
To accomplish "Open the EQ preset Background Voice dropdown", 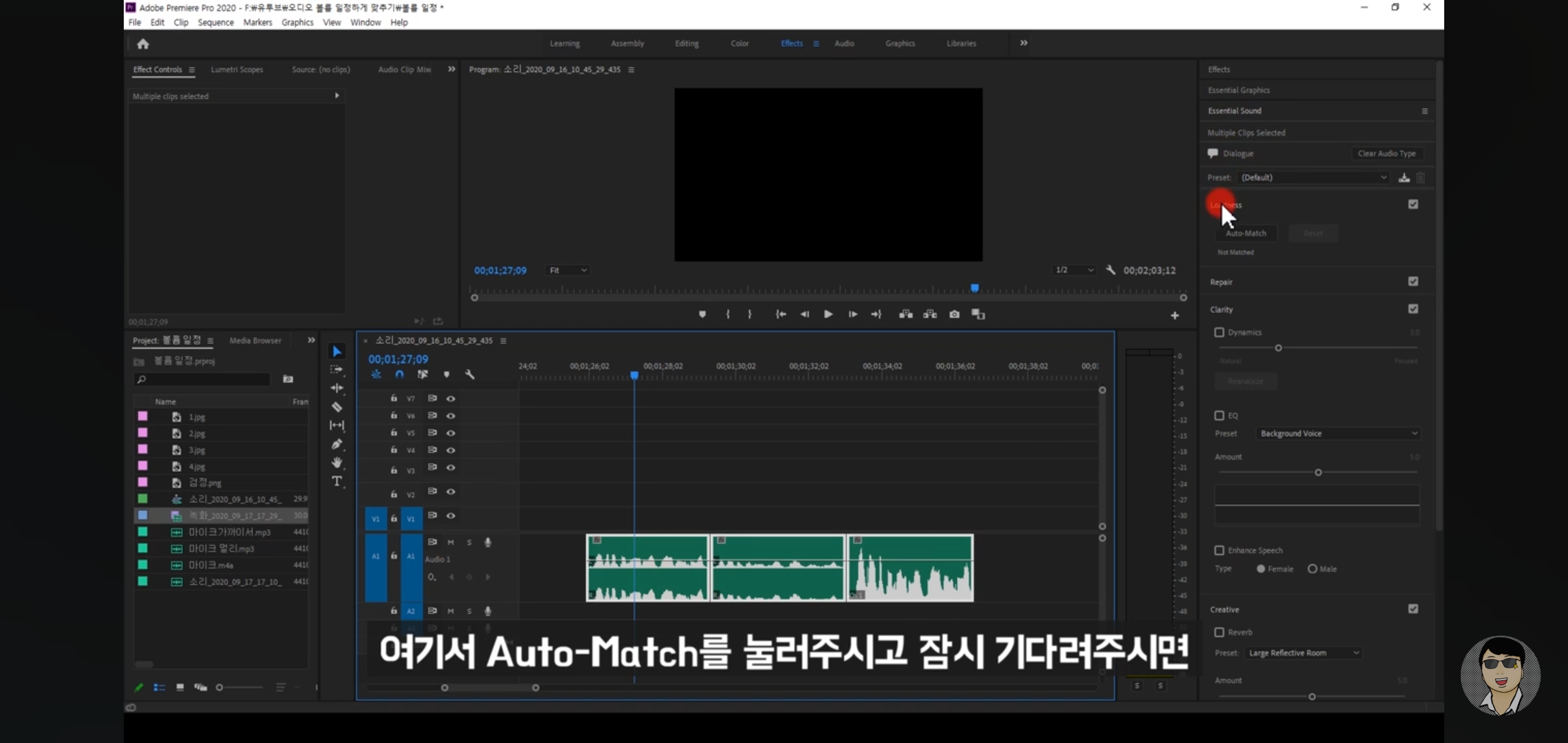I will point(1338,433).
